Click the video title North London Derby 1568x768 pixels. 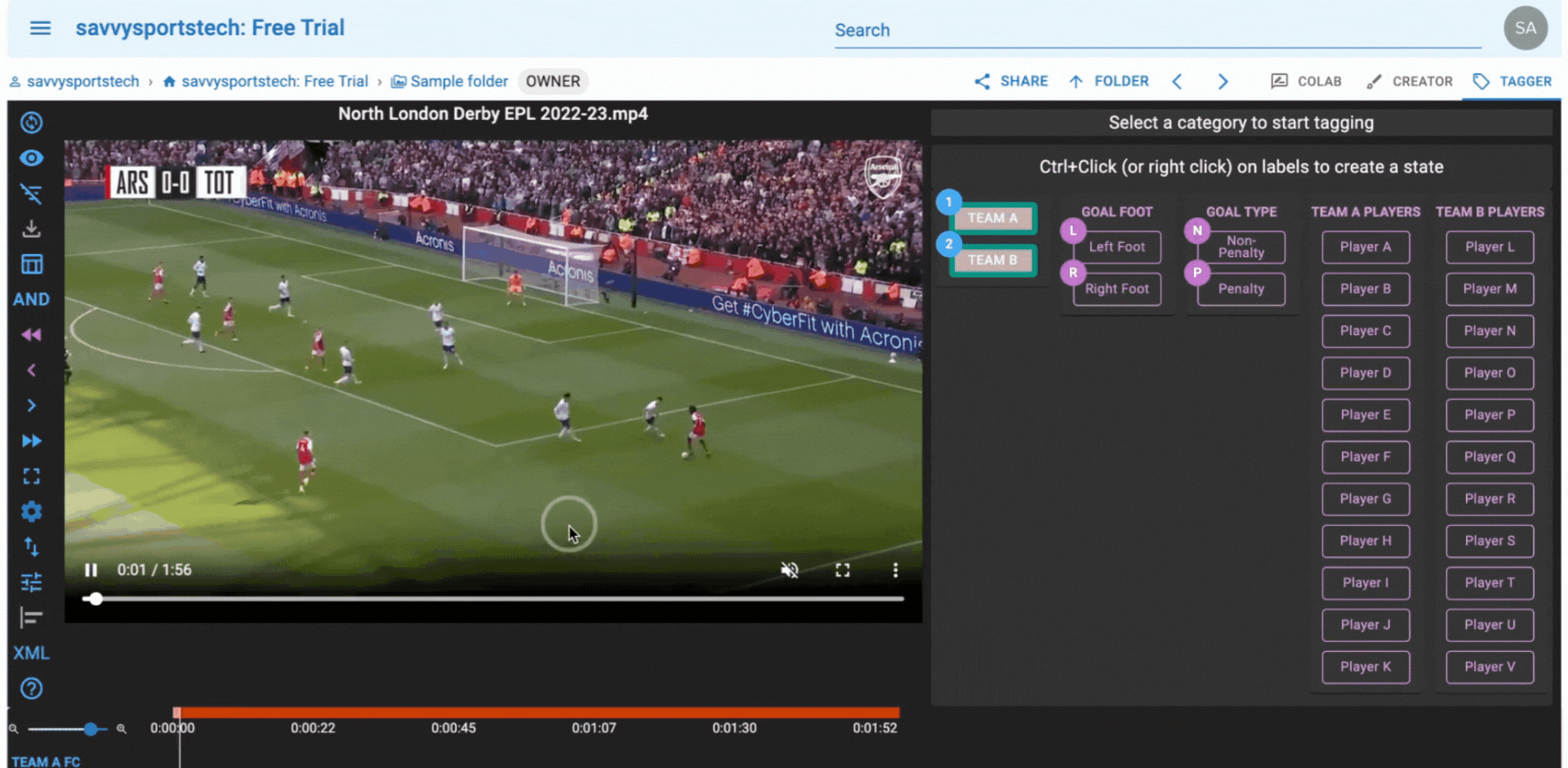coord(493,114)
